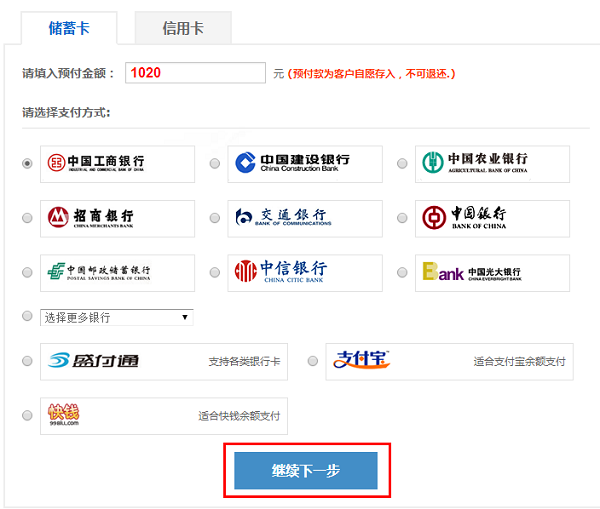Click the China Construction Bank logo
This screenshot has height=509, width=600.
coord(304,164)
